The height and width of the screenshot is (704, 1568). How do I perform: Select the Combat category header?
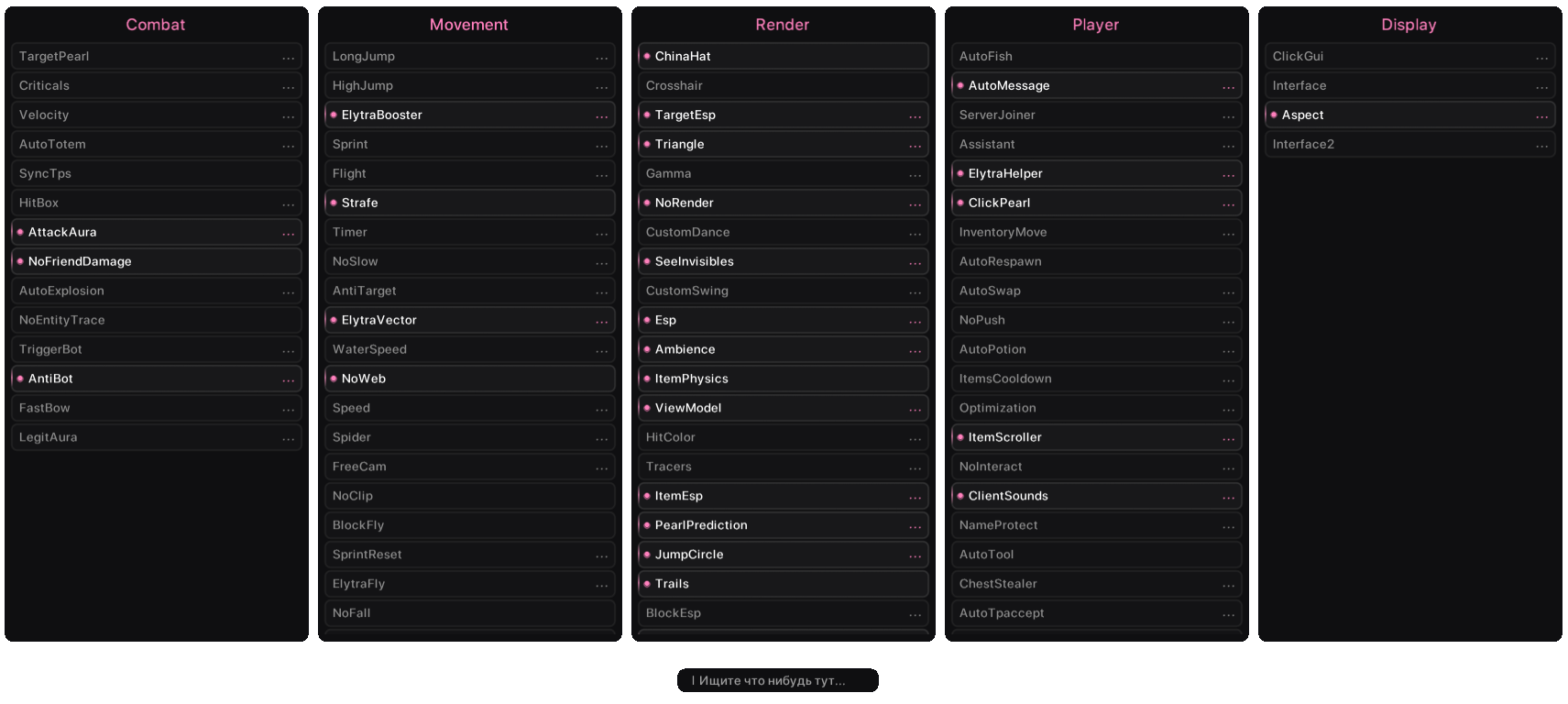tap(156, 25)
